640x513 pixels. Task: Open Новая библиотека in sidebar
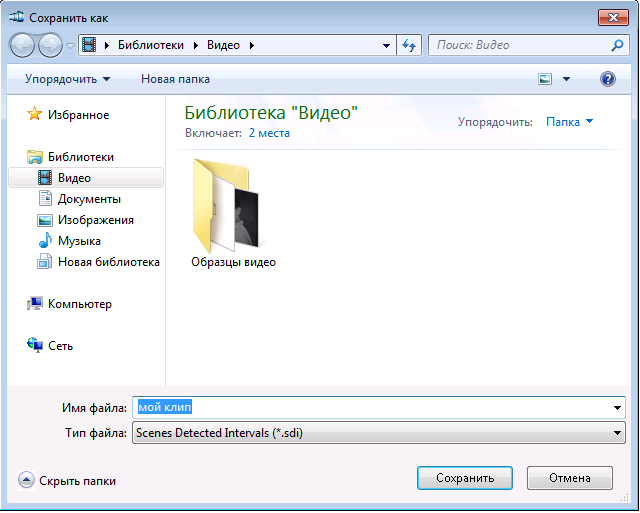[x=109, y=262]
